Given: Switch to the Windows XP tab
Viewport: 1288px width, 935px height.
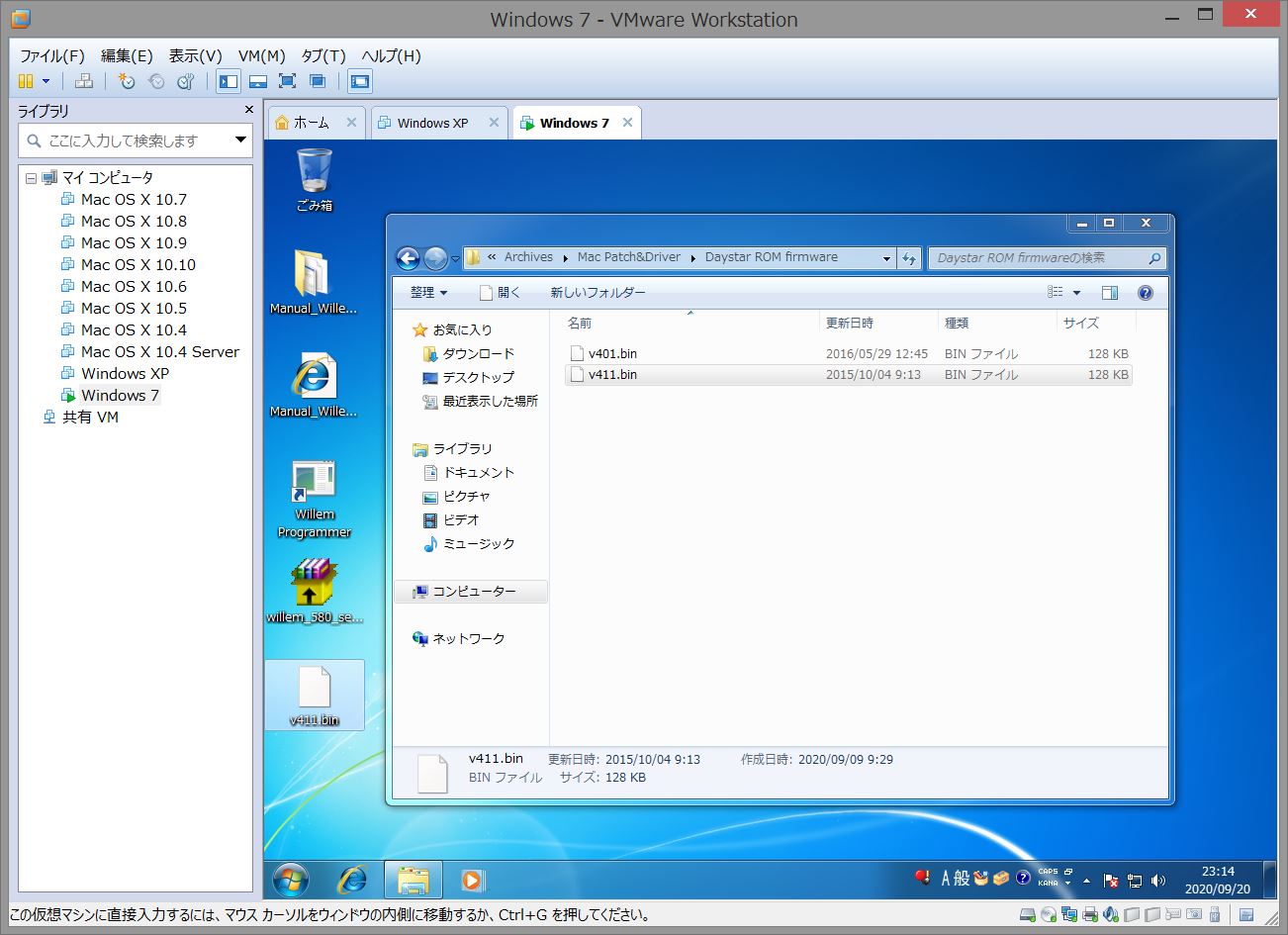Looking at the screenshot, I should (x=432, y=123).
